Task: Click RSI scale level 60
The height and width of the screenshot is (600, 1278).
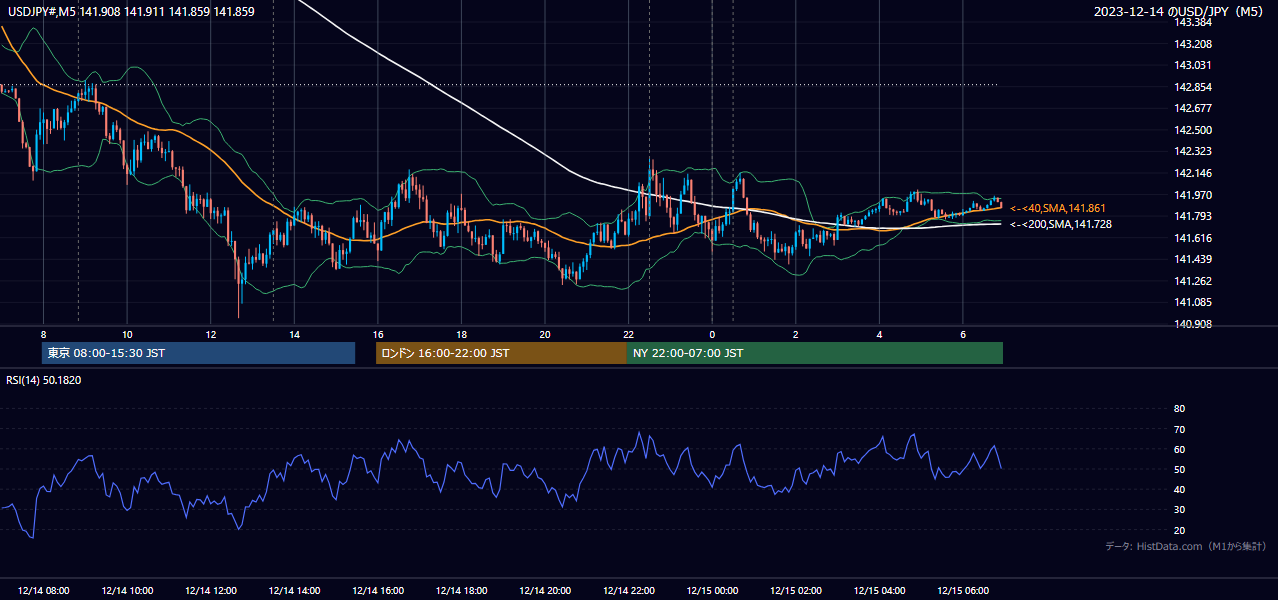Action: click(x=1179, y=449)
